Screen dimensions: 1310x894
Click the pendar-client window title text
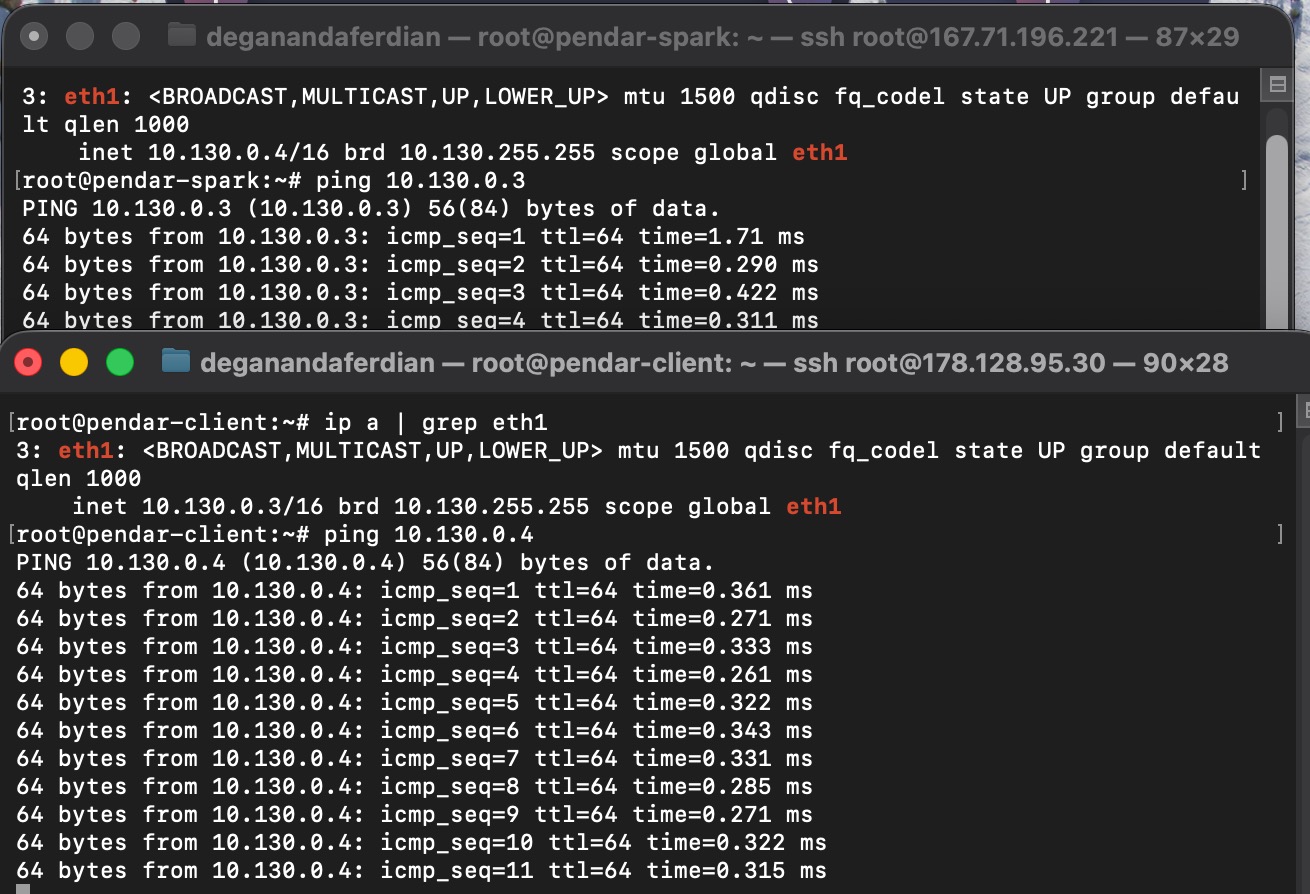pyautogui.click(x=714, y=362)
